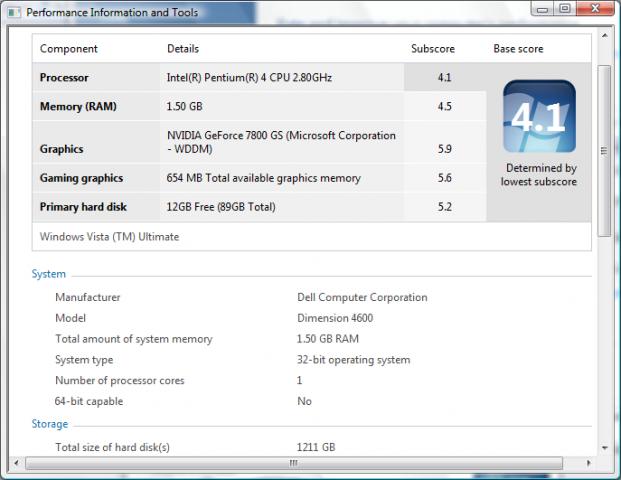Click the 1211 GB value
This screenshot has height=480, width=621.
tap(316, 448)
